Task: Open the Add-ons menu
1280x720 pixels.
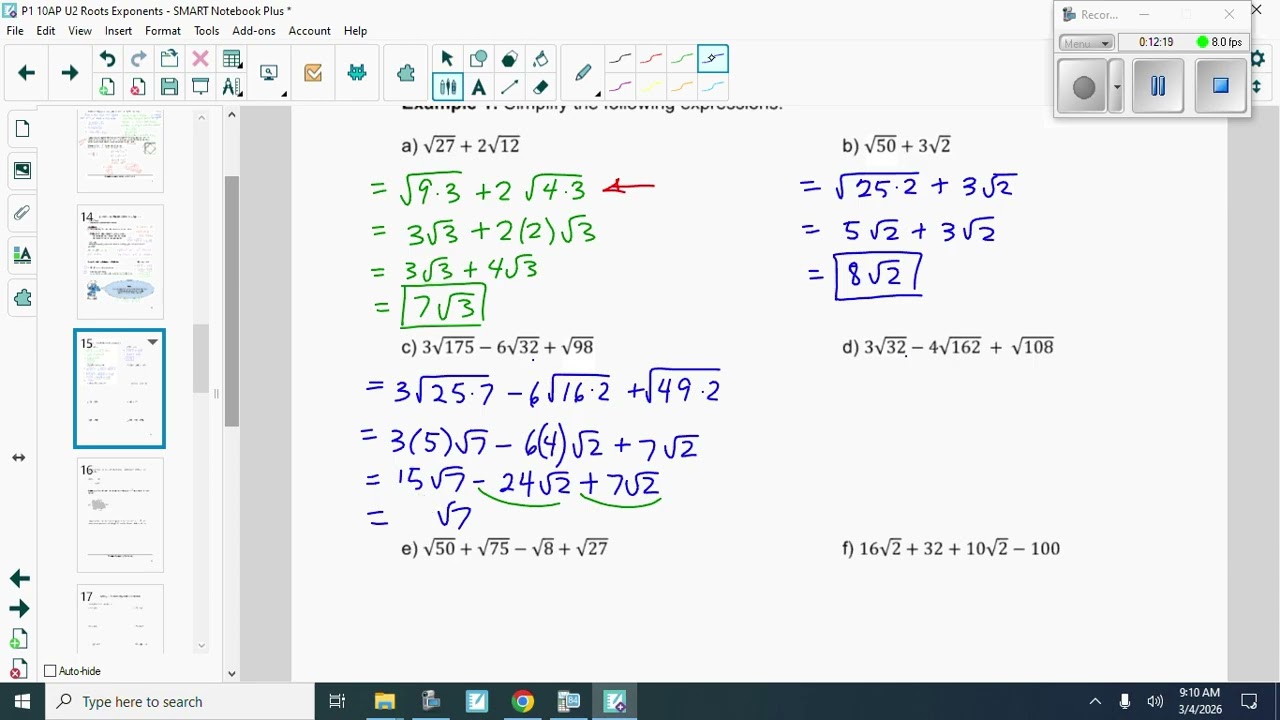Action: (254, 31)
